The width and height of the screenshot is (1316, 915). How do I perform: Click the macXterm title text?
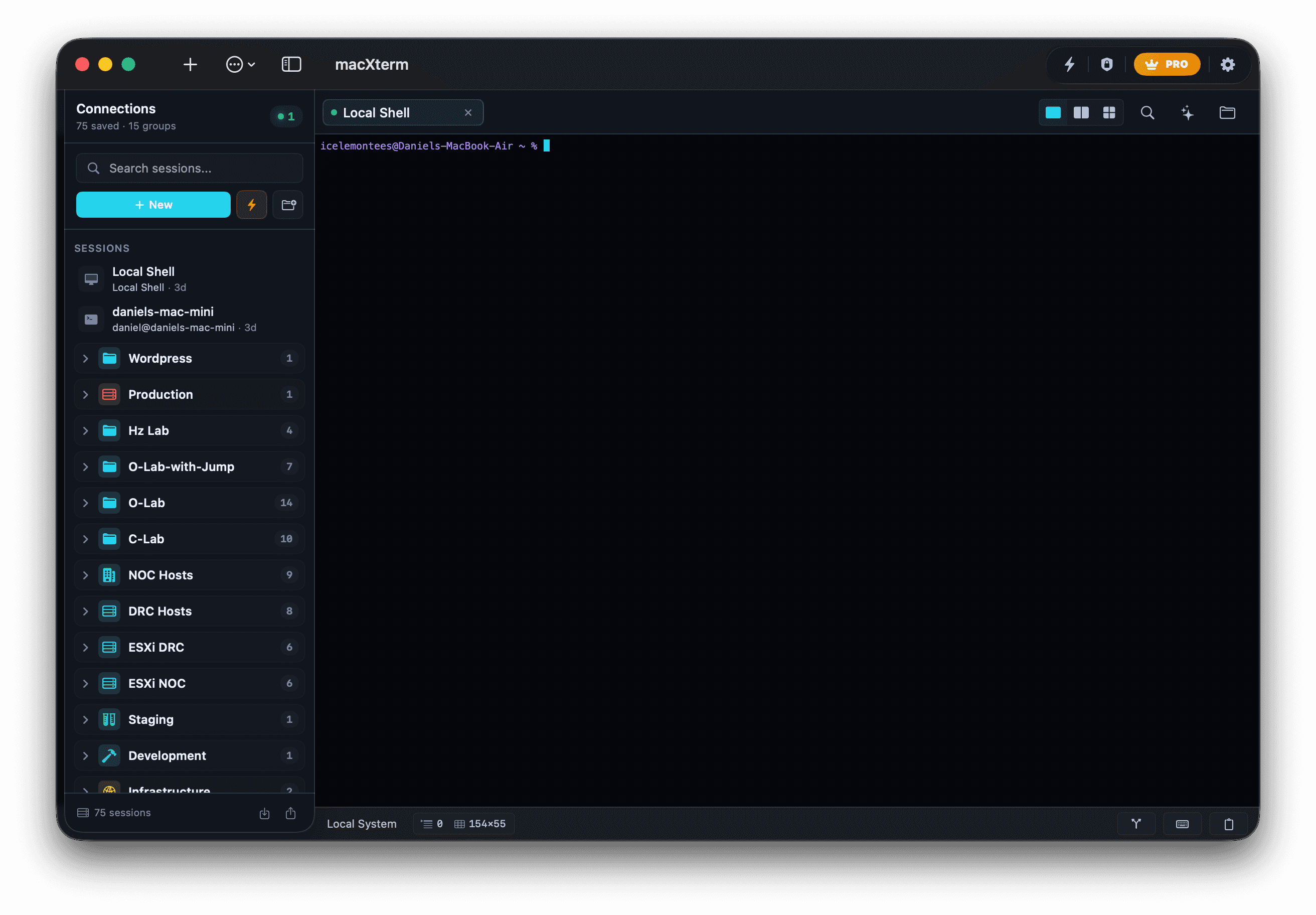click(372, 64)
